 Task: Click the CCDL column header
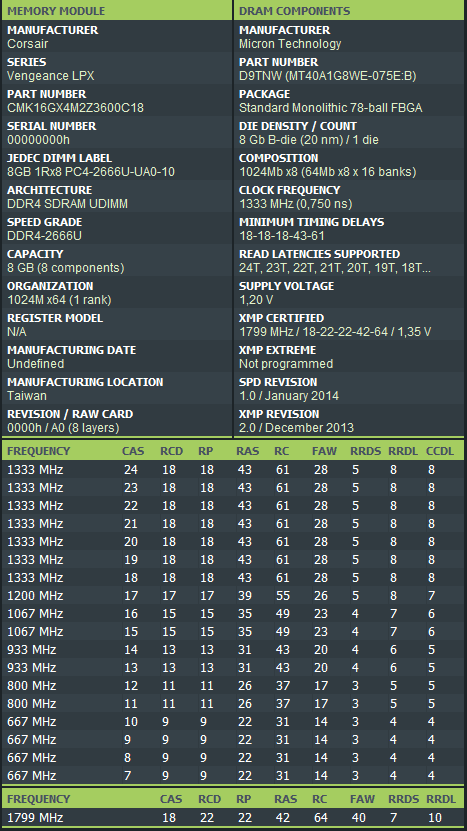point(440,451)
